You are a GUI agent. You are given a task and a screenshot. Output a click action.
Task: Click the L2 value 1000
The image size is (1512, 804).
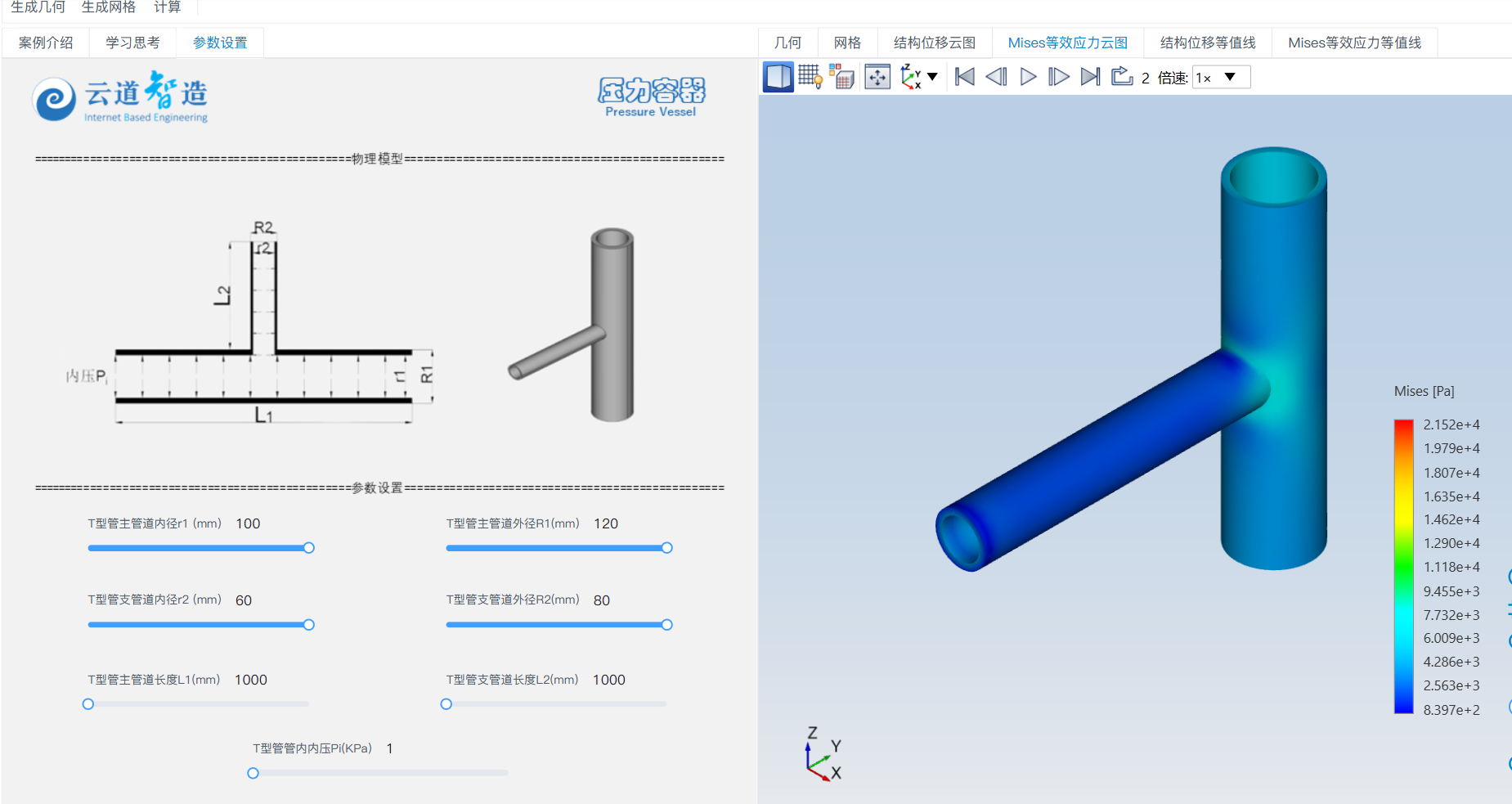coord(609,680)
